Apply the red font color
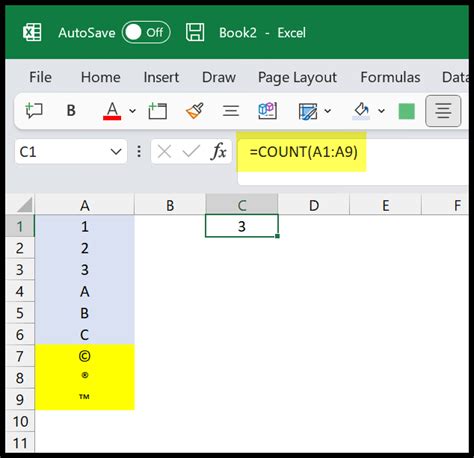 tap(112, 111)
